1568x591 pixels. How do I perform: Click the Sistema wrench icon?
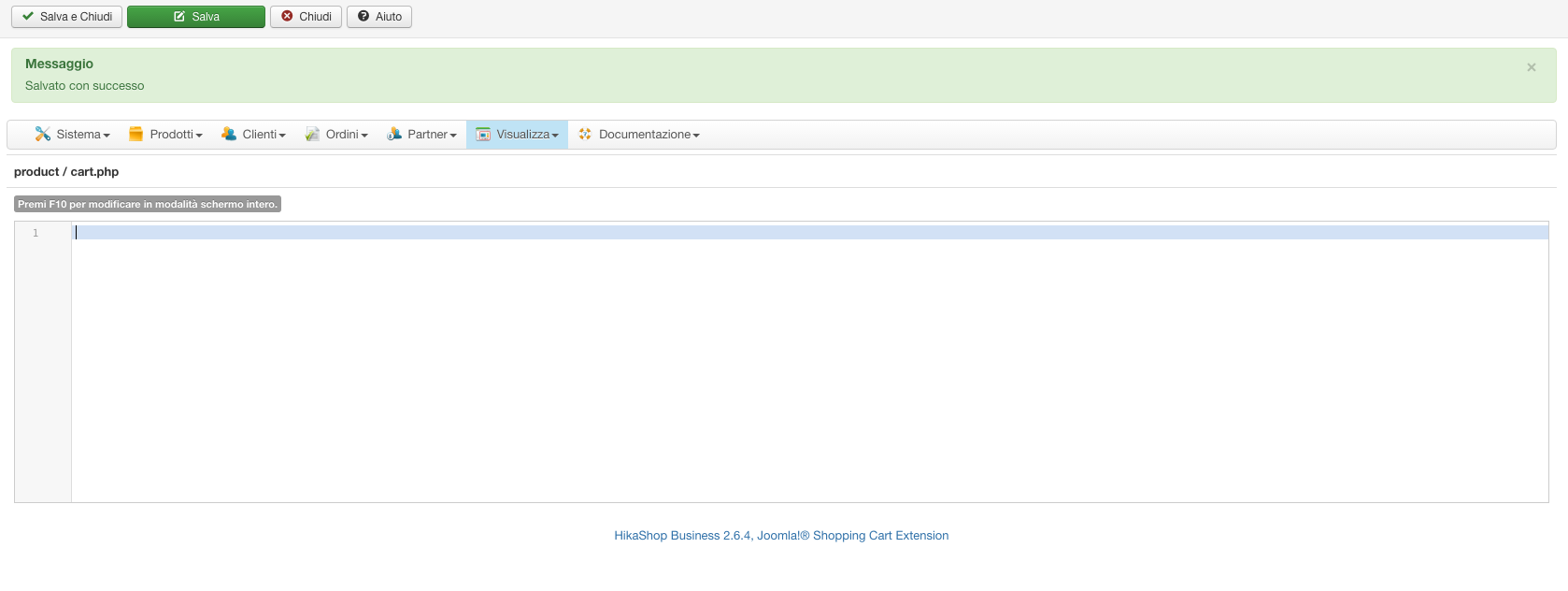42,134
